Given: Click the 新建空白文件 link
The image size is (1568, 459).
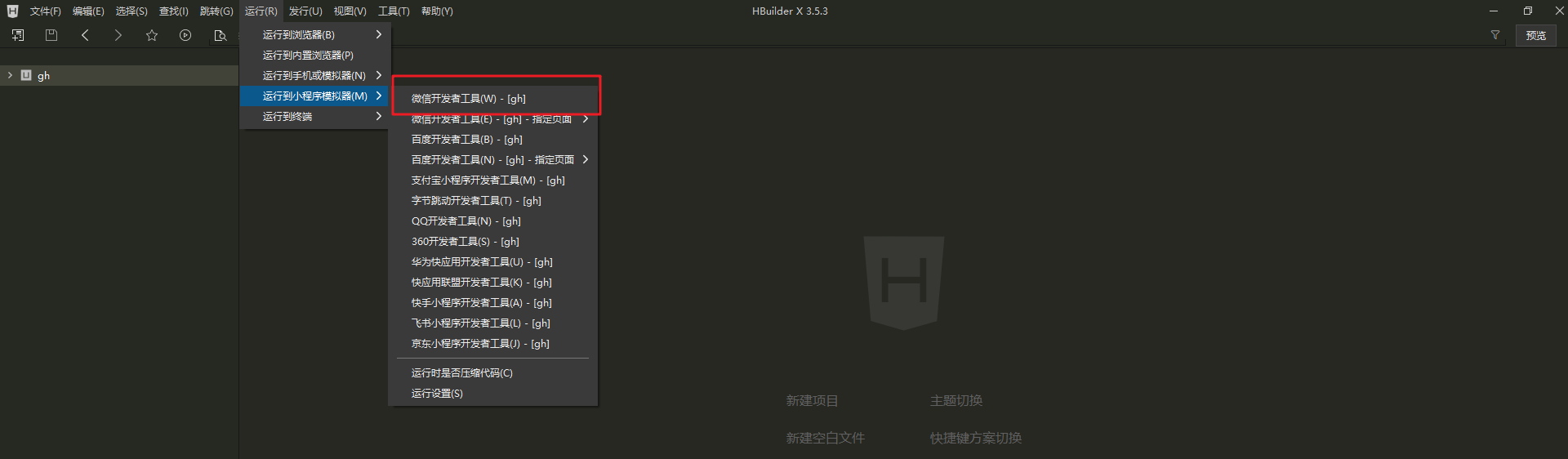Looking at the screenshot, I should (x=825, y=438).
